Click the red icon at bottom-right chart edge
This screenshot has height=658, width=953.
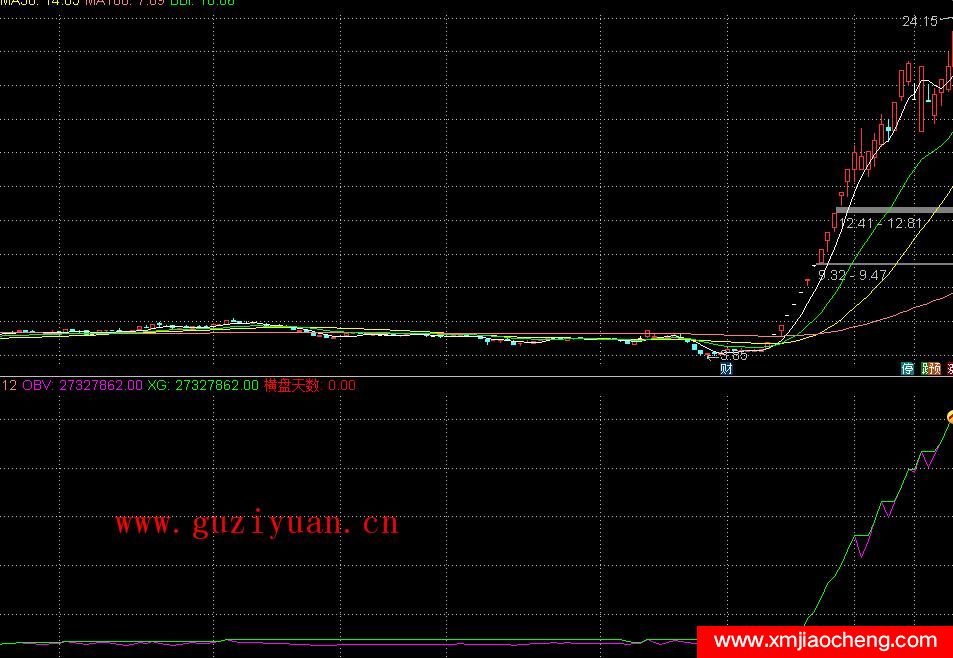(x=949, y=369)
